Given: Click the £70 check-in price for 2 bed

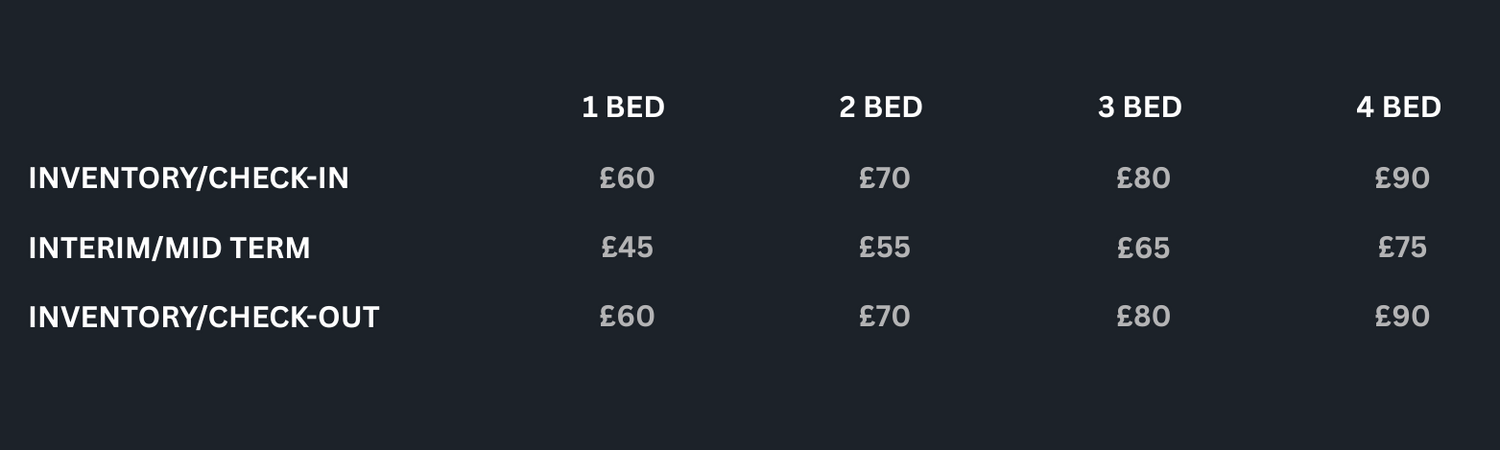Looking at the screenshot, I should pyautogui.click(x=885, y=178).
